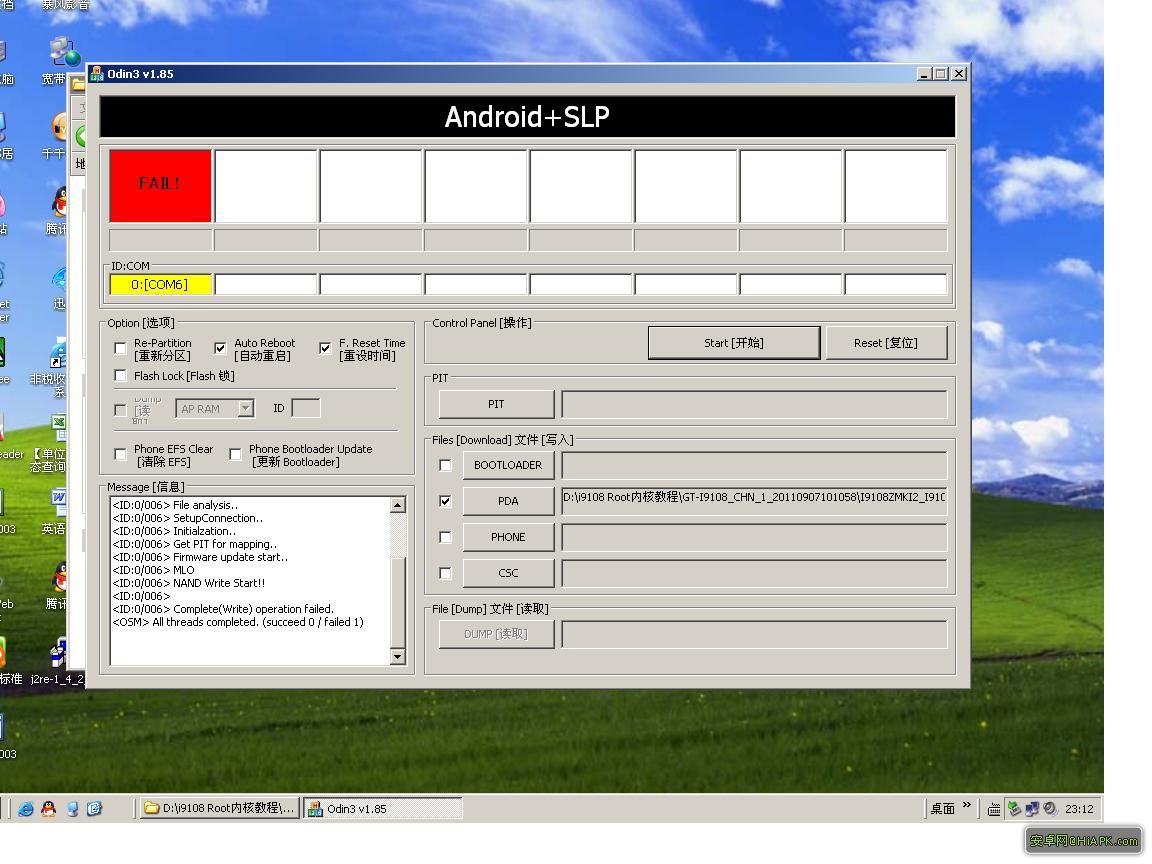Viewport: 1152px width, 864px height.
Task: Click the keyboard input tray icon
Action: pos(994,810)
